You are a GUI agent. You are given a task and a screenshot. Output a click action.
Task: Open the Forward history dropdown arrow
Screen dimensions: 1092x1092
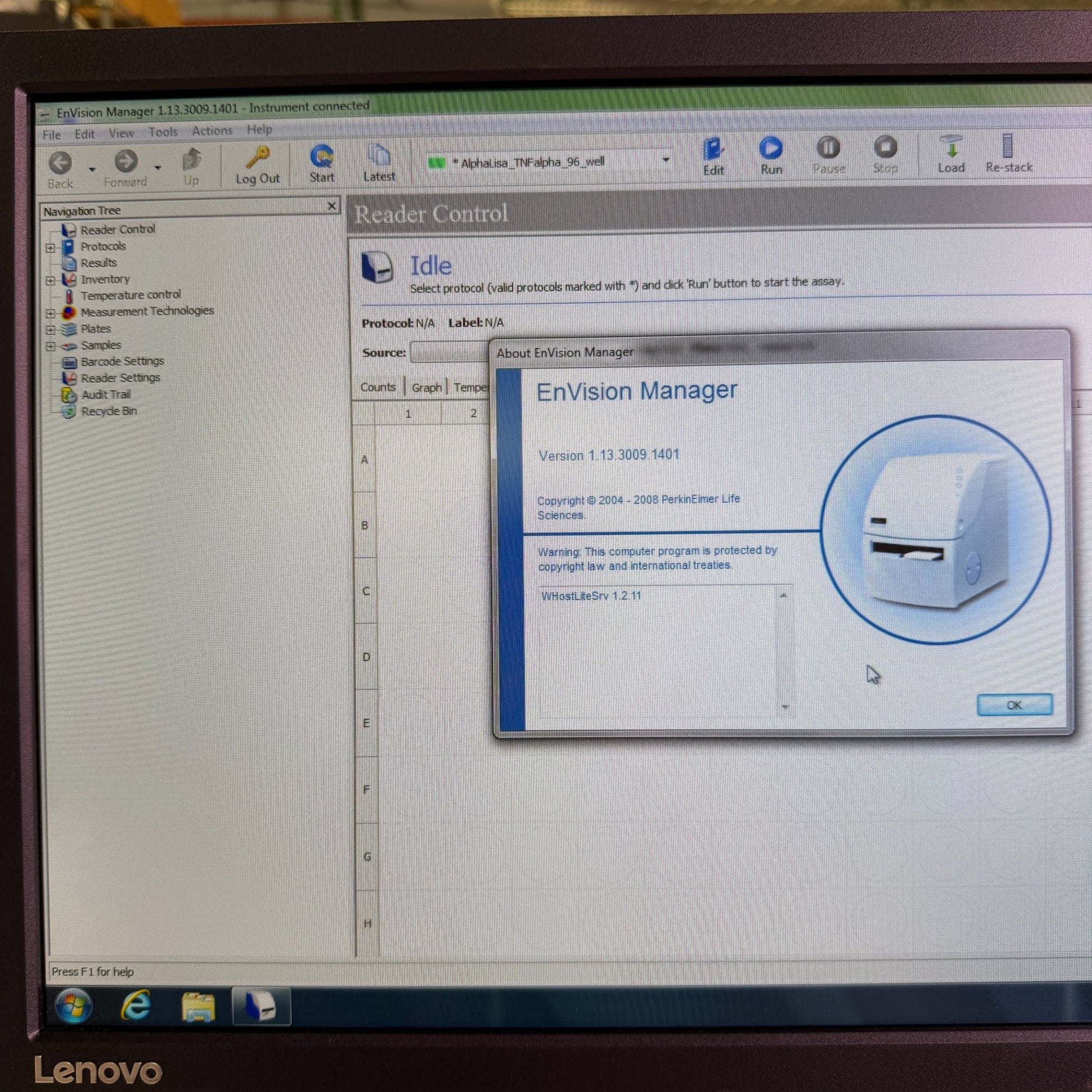158,167
